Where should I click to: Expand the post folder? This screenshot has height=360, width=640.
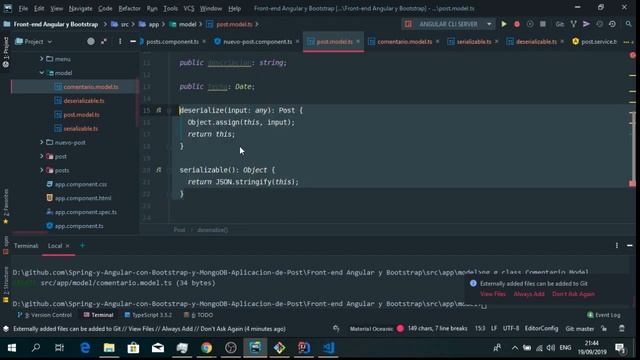tap(41, 156)
